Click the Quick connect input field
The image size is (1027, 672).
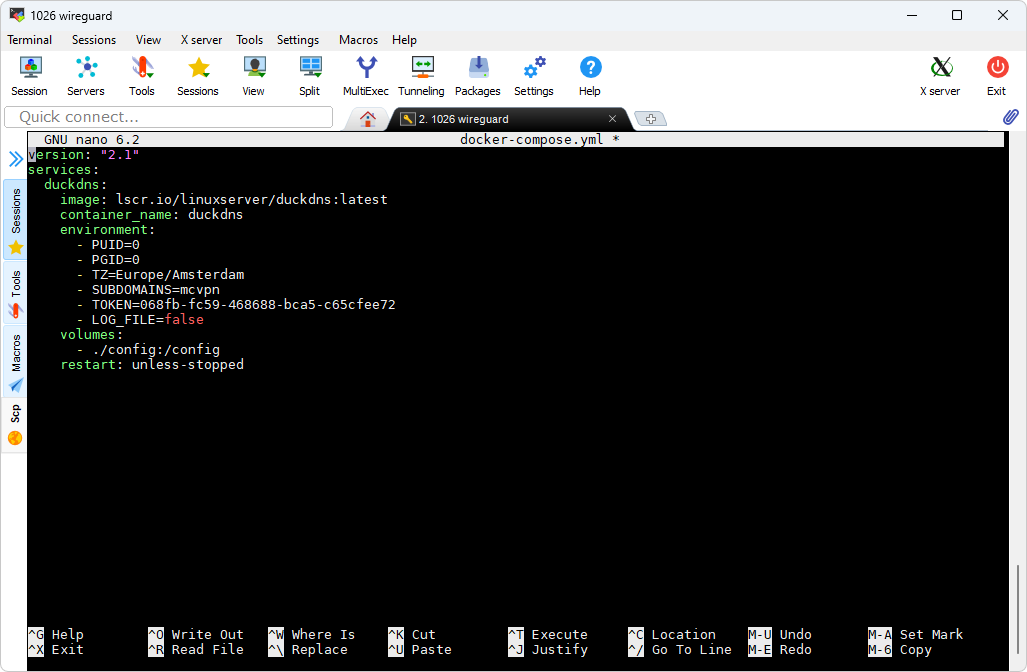[168, 117]
